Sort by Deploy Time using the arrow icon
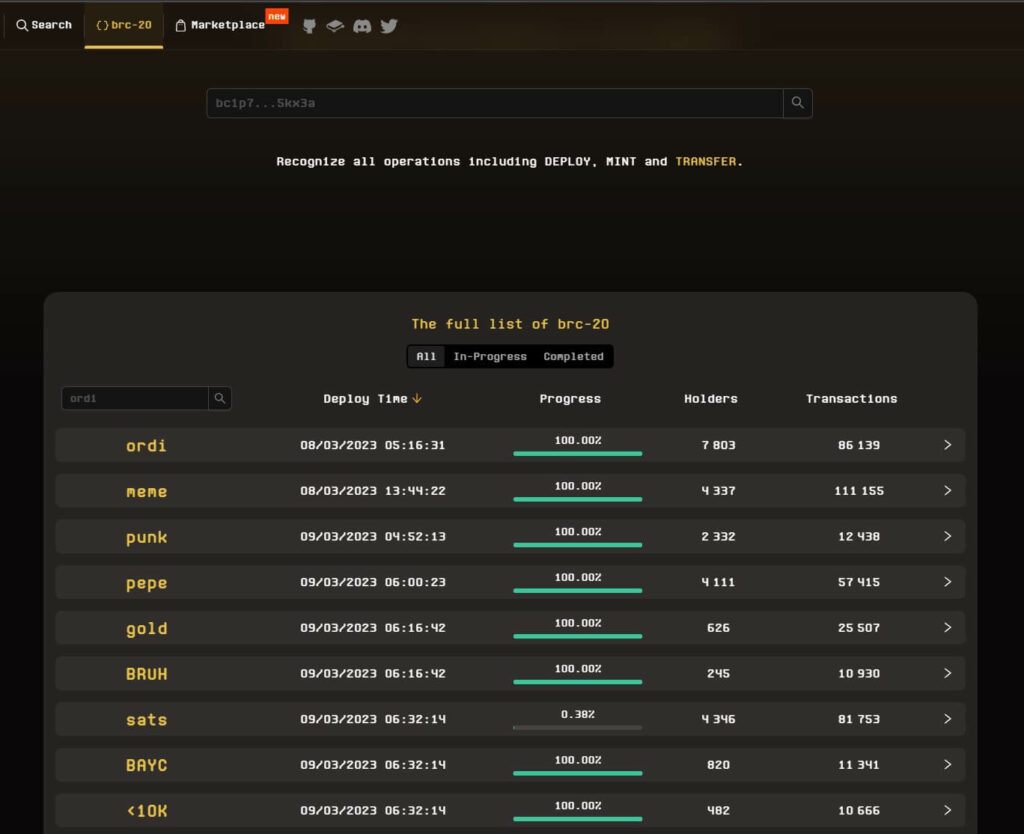Viewport: 1024px width, 834px height. 417,399
